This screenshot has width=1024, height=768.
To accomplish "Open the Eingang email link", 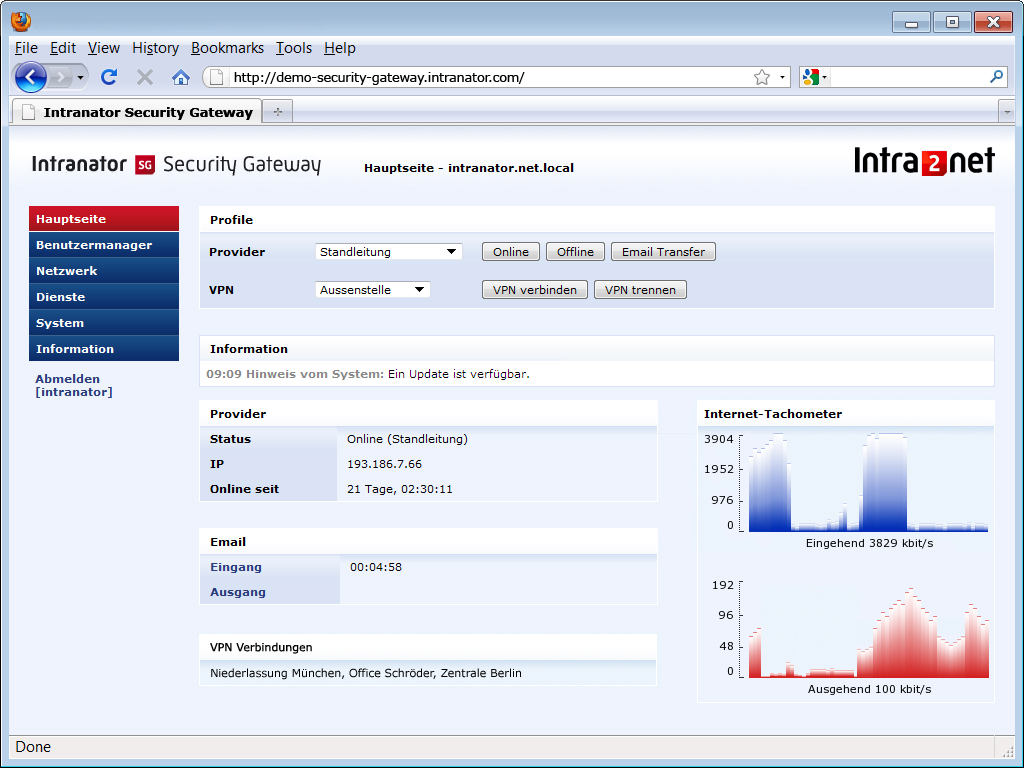I will 236,567.
